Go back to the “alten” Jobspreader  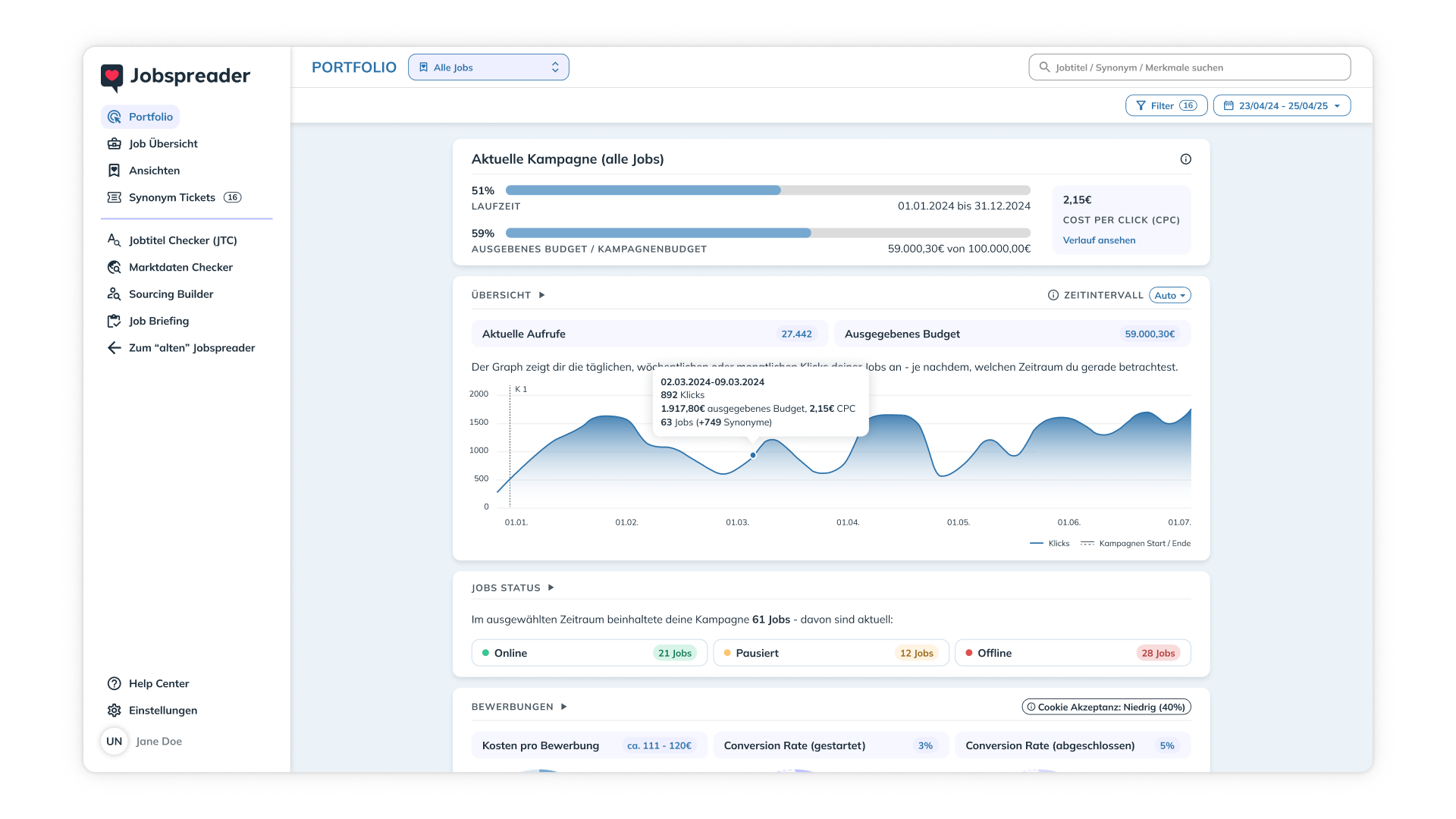pyautogui.click(x=191, y=348)
